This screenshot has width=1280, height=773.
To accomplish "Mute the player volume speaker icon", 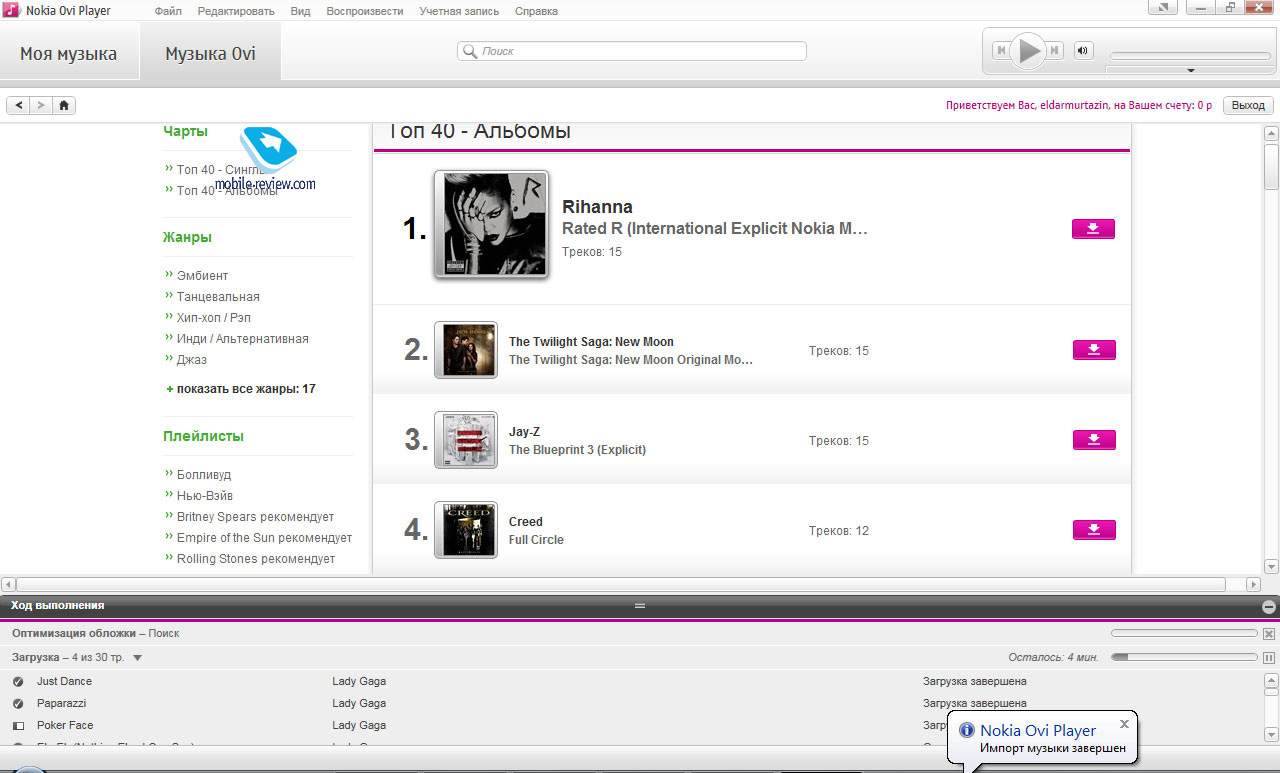I will click(x=1084, y=50).
